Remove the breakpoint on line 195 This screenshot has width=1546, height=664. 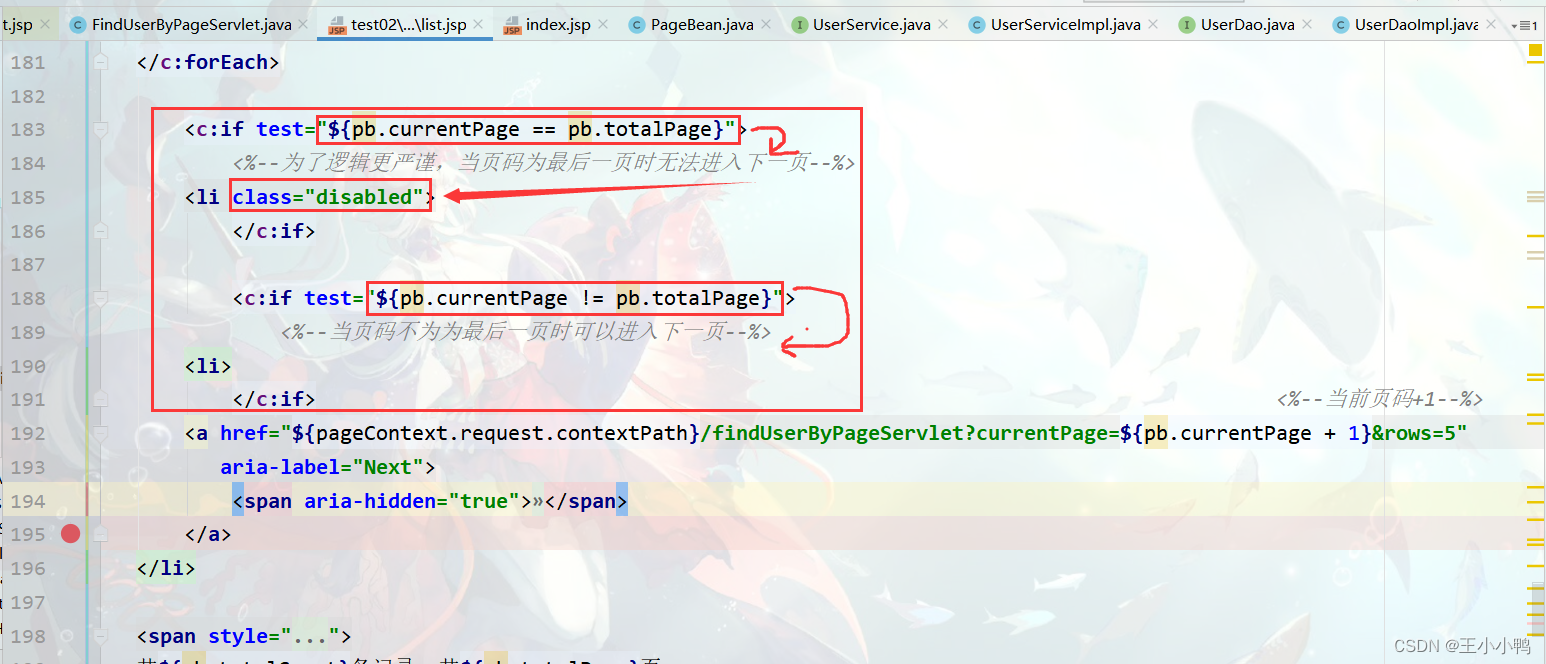point(70,534)
